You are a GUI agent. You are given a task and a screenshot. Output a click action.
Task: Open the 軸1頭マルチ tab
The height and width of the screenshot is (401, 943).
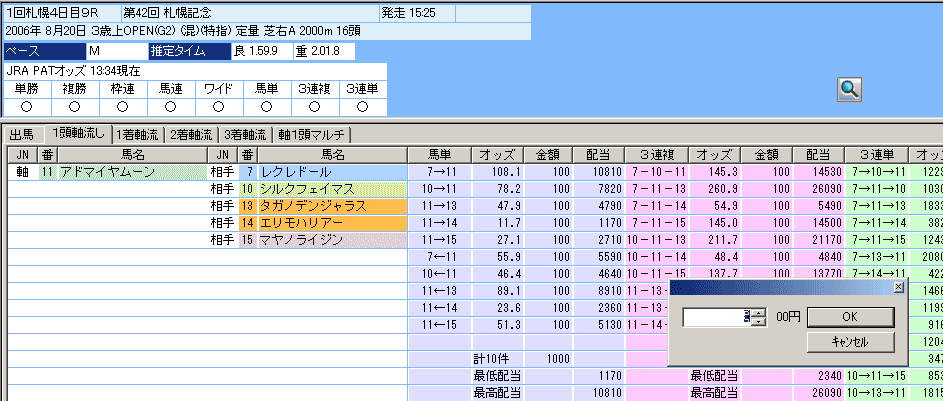(311, 134)
